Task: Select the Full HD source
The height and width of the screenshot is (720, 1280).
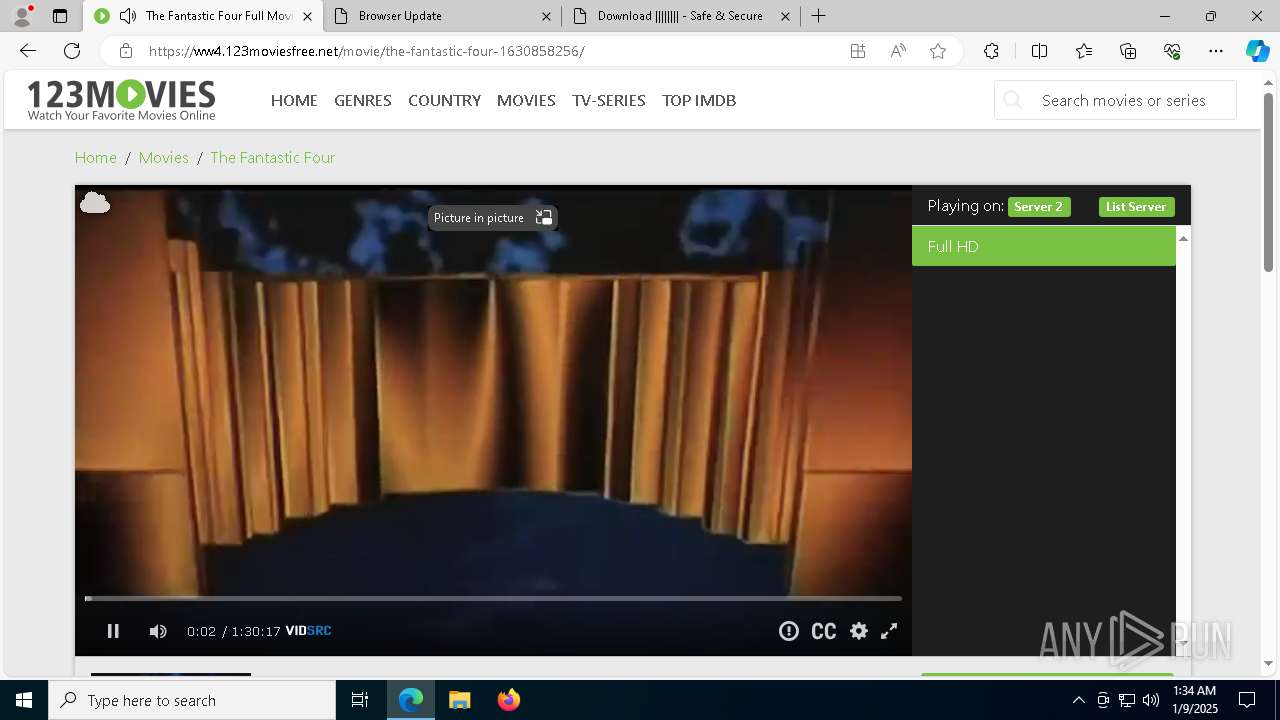Action: coord(1044,246)
